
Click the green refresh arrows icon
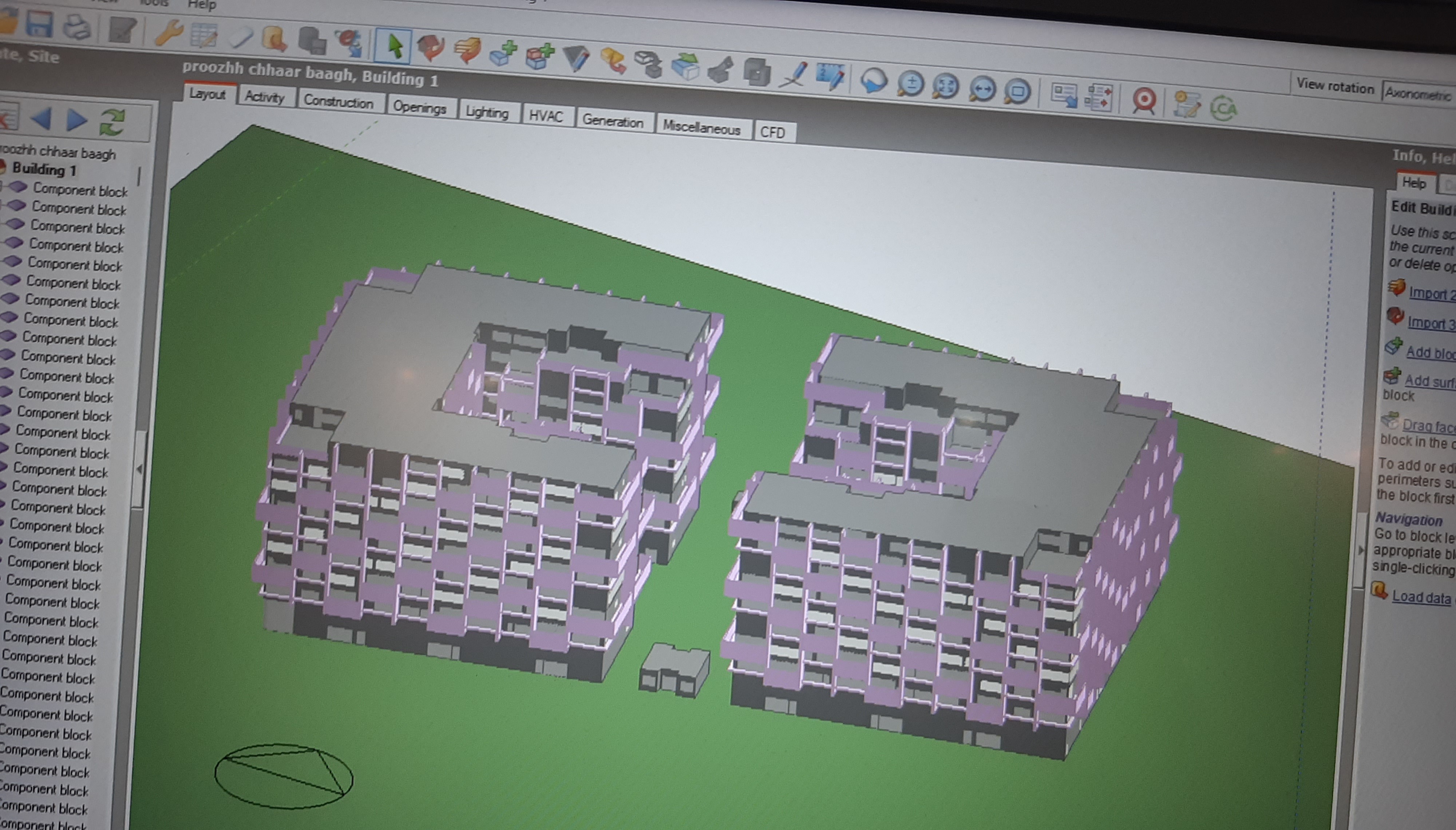click(x=112, y=122)
